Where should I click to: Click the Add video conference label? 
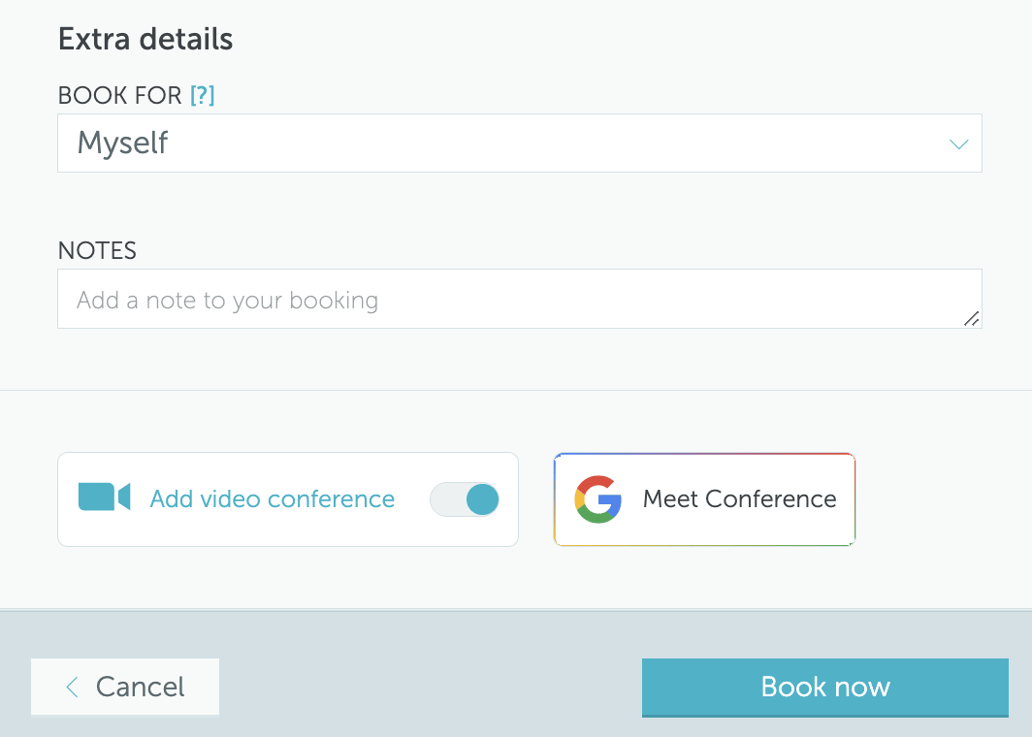coord(272,498)
